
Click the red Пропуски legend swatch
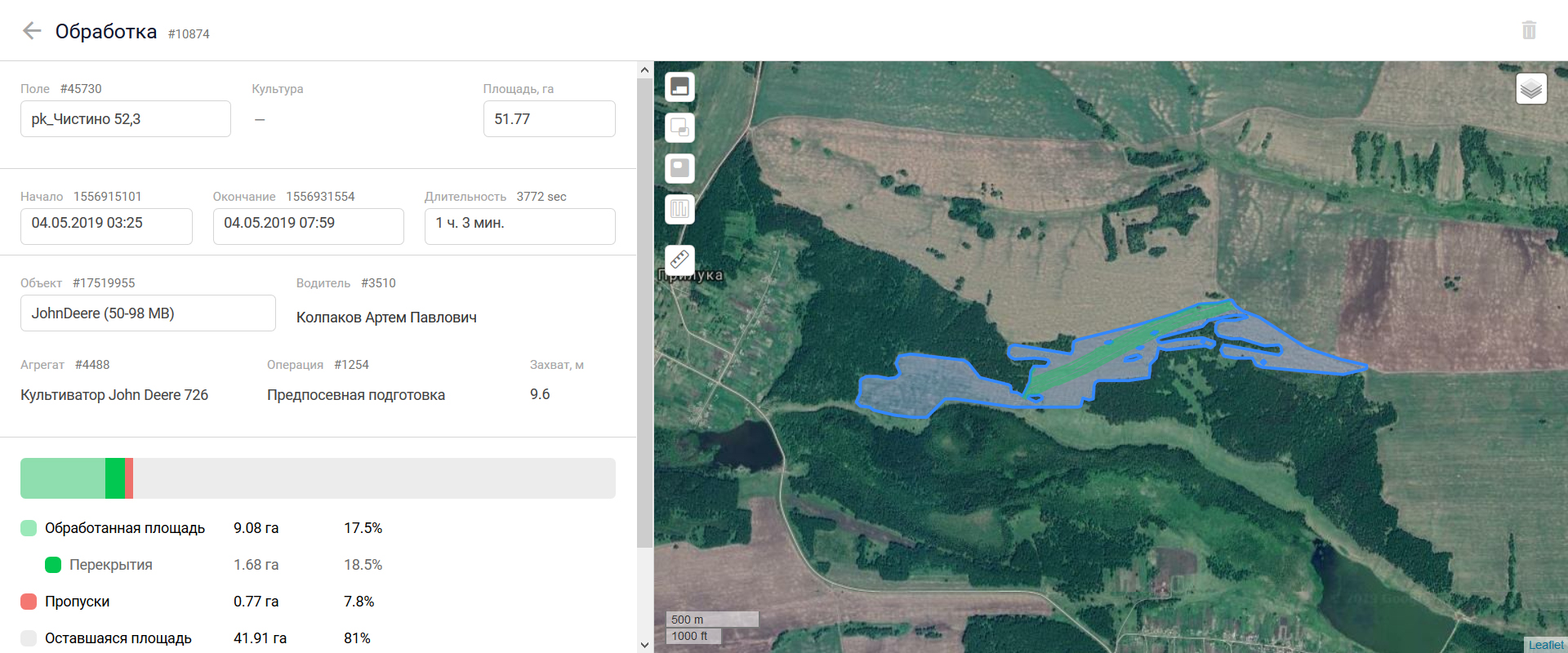pos(29,602)
